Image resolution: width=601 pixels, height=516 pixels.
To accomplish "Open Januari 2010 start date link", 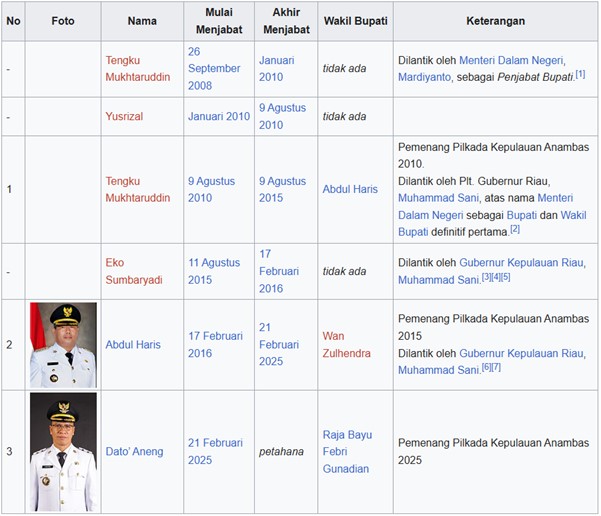I will (218, 117).
